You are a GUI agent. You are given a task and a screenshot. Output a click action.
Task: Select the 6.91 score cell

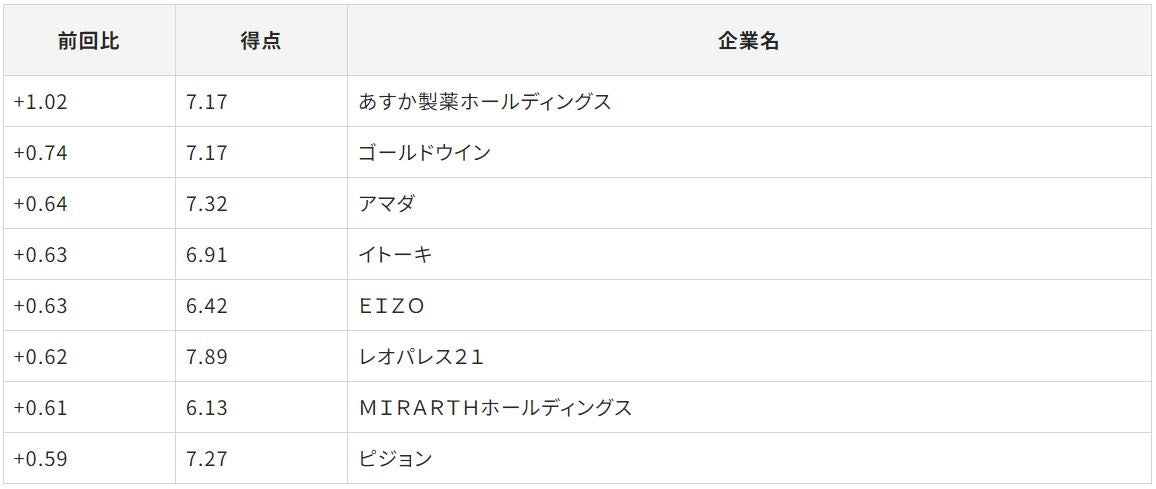pos(261,254)
